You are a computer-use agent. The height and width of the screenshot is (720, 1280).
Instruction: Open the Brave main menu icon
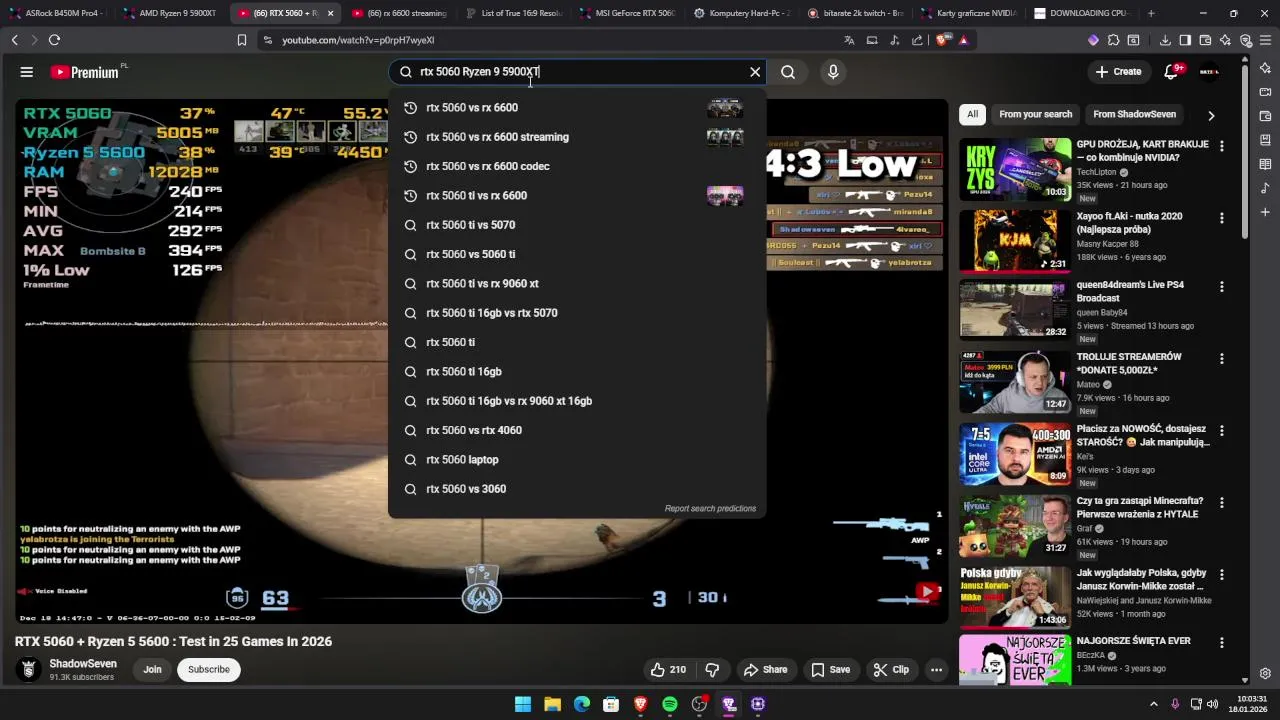click(x=1266, y=40)
